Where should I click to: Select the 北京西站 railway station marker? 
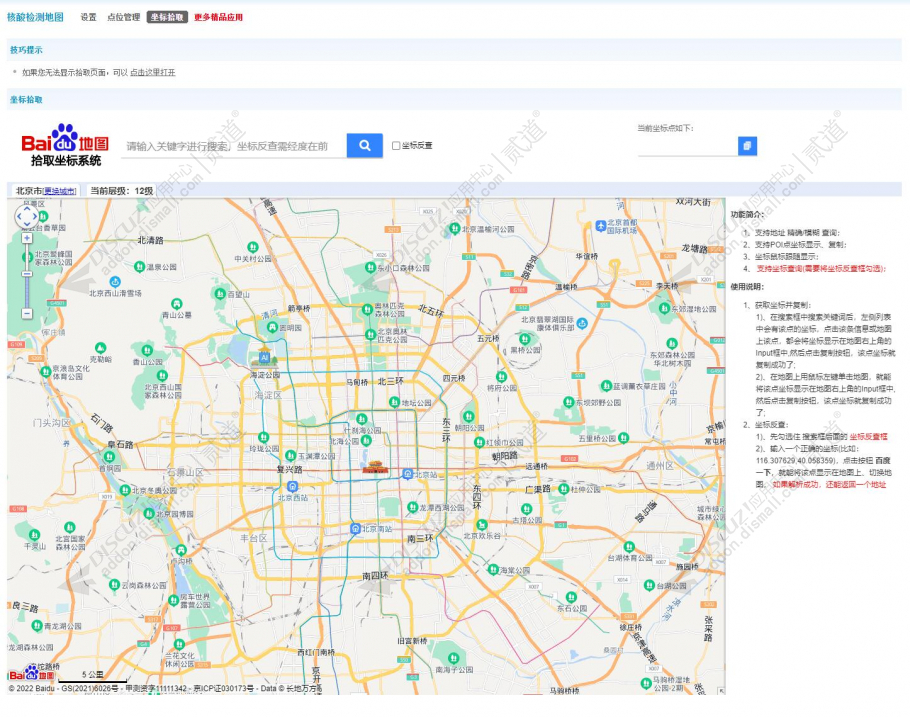(292, 486)
